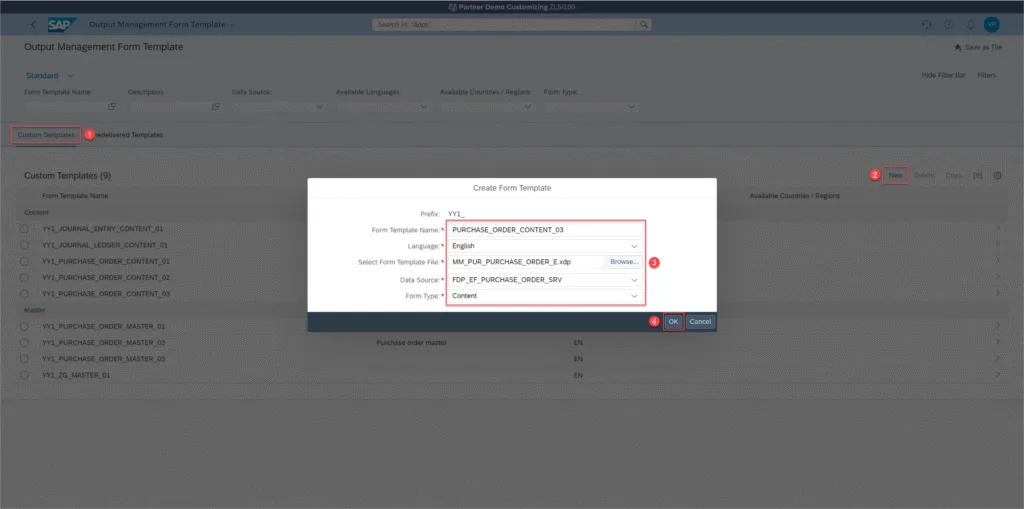Screen dimensions: 1024x509
Task: Click OK in Create Form Template dialog
Action: 673,321
